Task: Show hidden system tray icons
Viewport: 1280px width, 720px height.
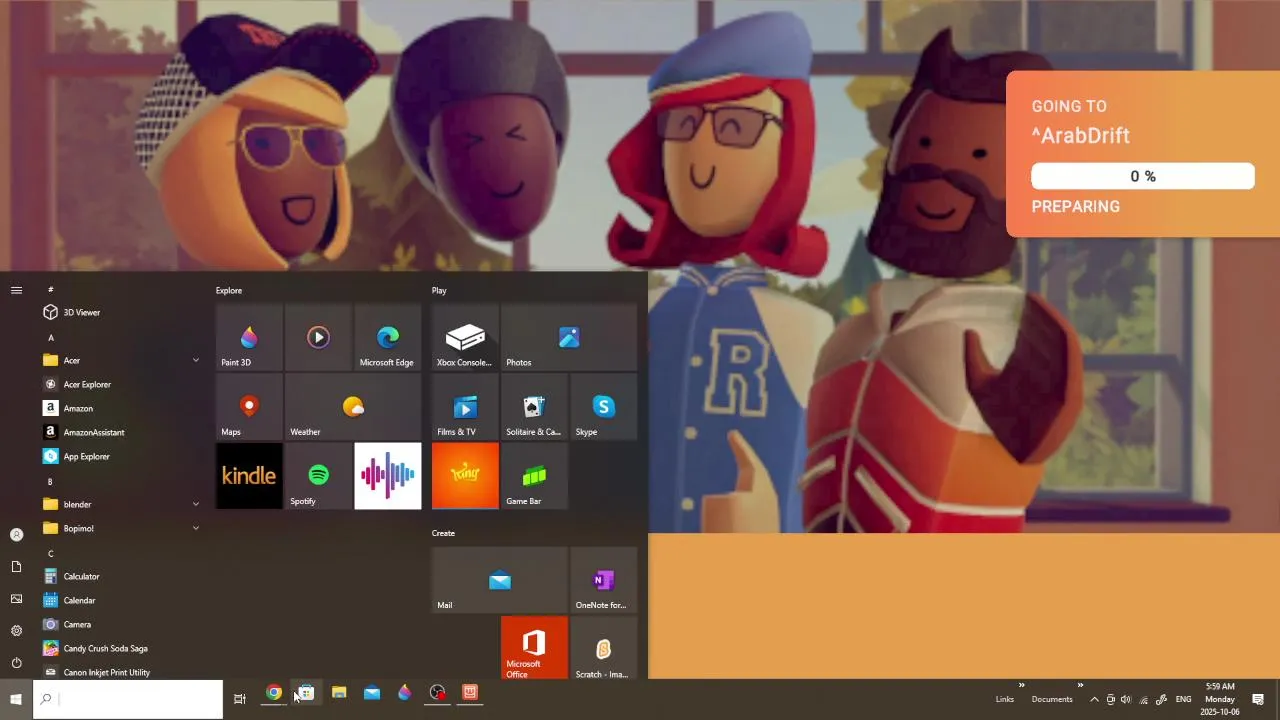Action: tap(1094, 700)
